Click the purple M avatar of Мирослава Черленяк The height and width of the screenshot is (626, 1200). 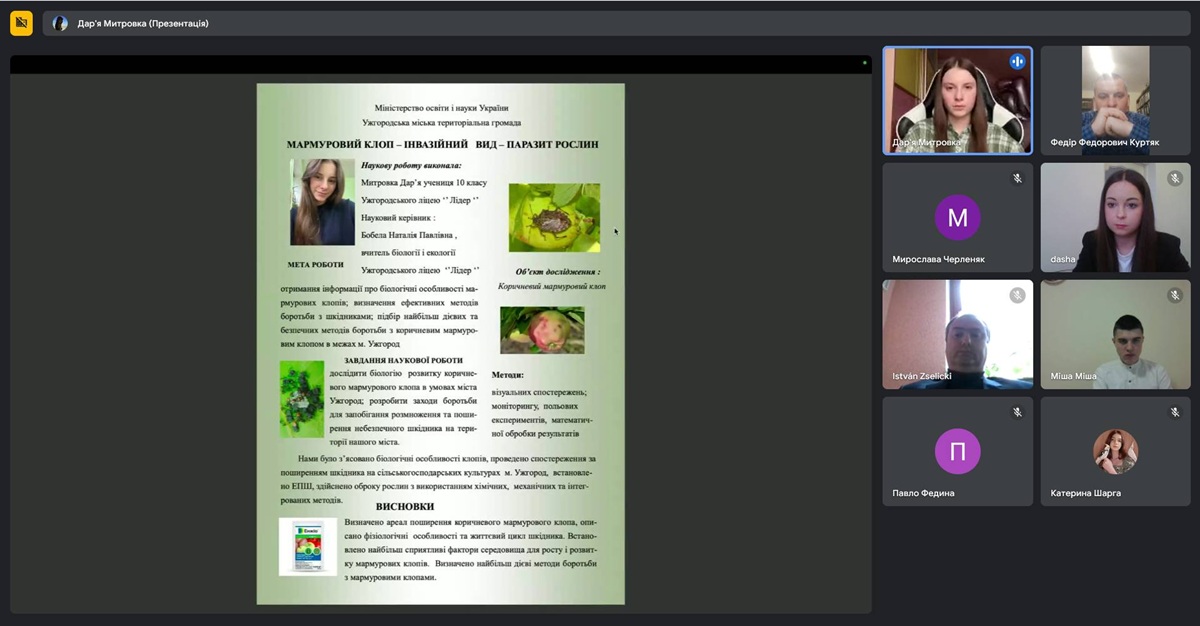click(x=957, y=217)
